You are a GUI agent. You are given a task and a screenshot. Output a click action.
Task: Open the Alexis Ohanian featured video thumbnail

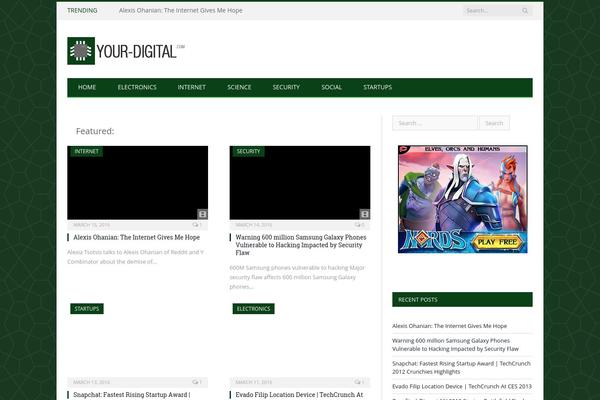tap(138, 183)
